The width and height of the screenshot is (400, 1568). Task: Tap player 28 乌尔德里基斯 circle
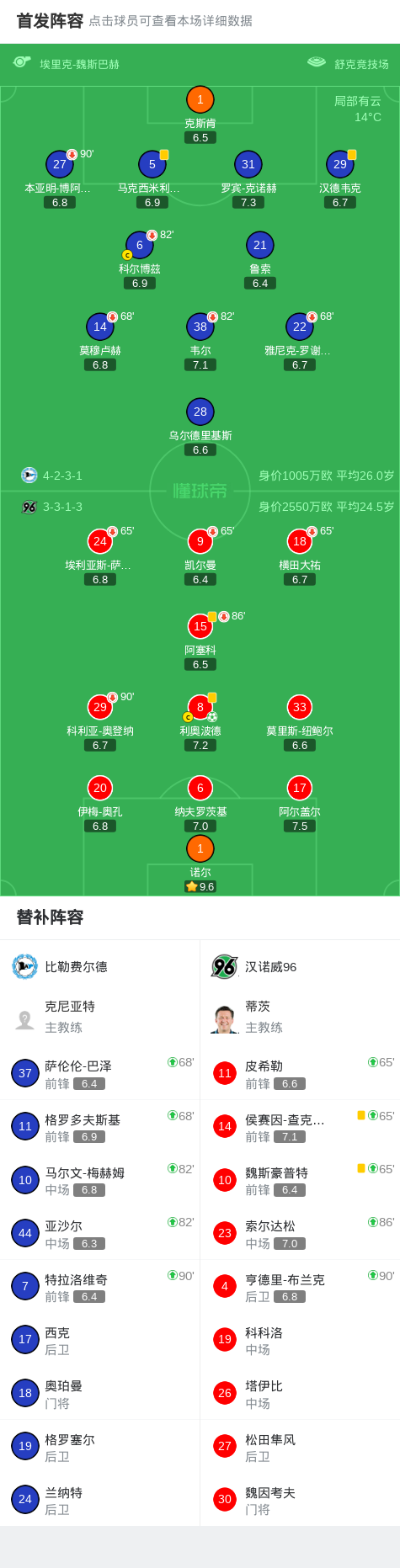[x=200, y=412]
